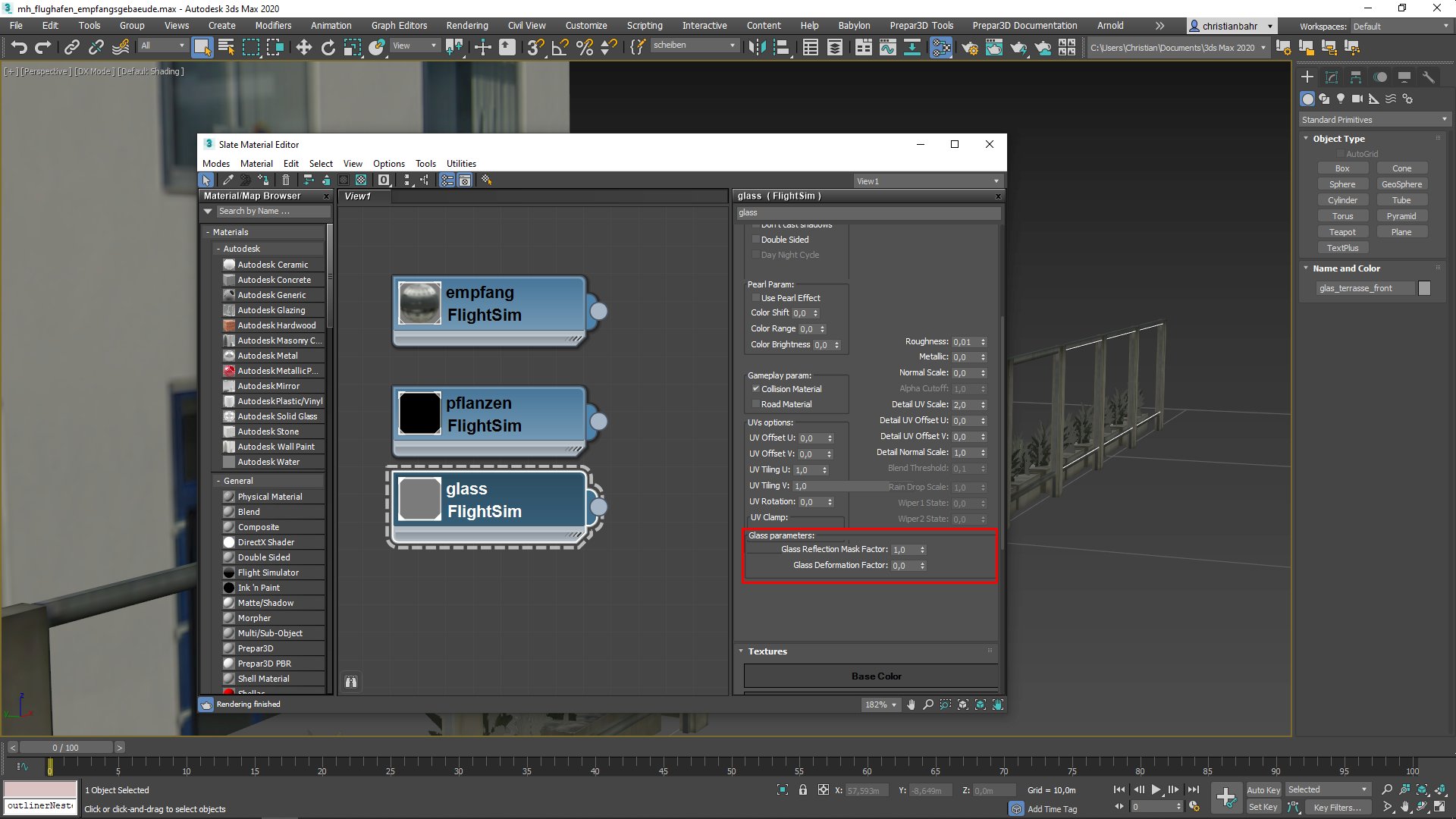Viewport: 1456px width, 819px height.
Task: Enable the Double Sided checkbox
Action: [x=756, y=240]
